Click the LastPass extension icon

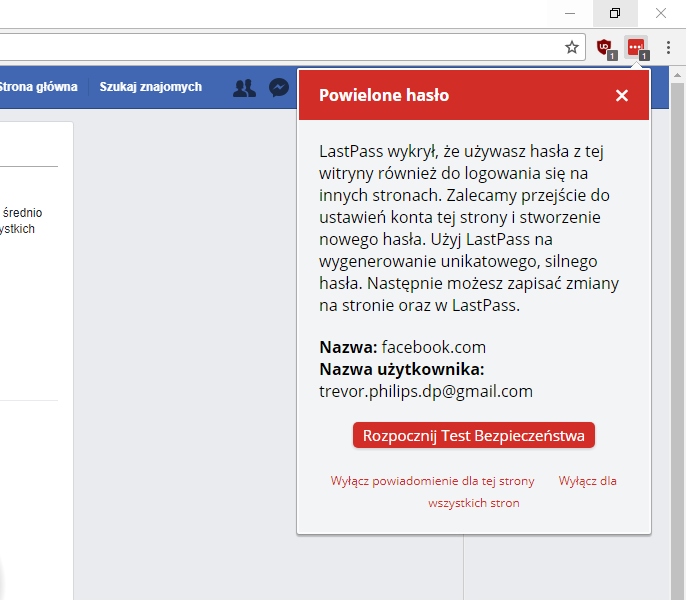click(x=637, y=48)
